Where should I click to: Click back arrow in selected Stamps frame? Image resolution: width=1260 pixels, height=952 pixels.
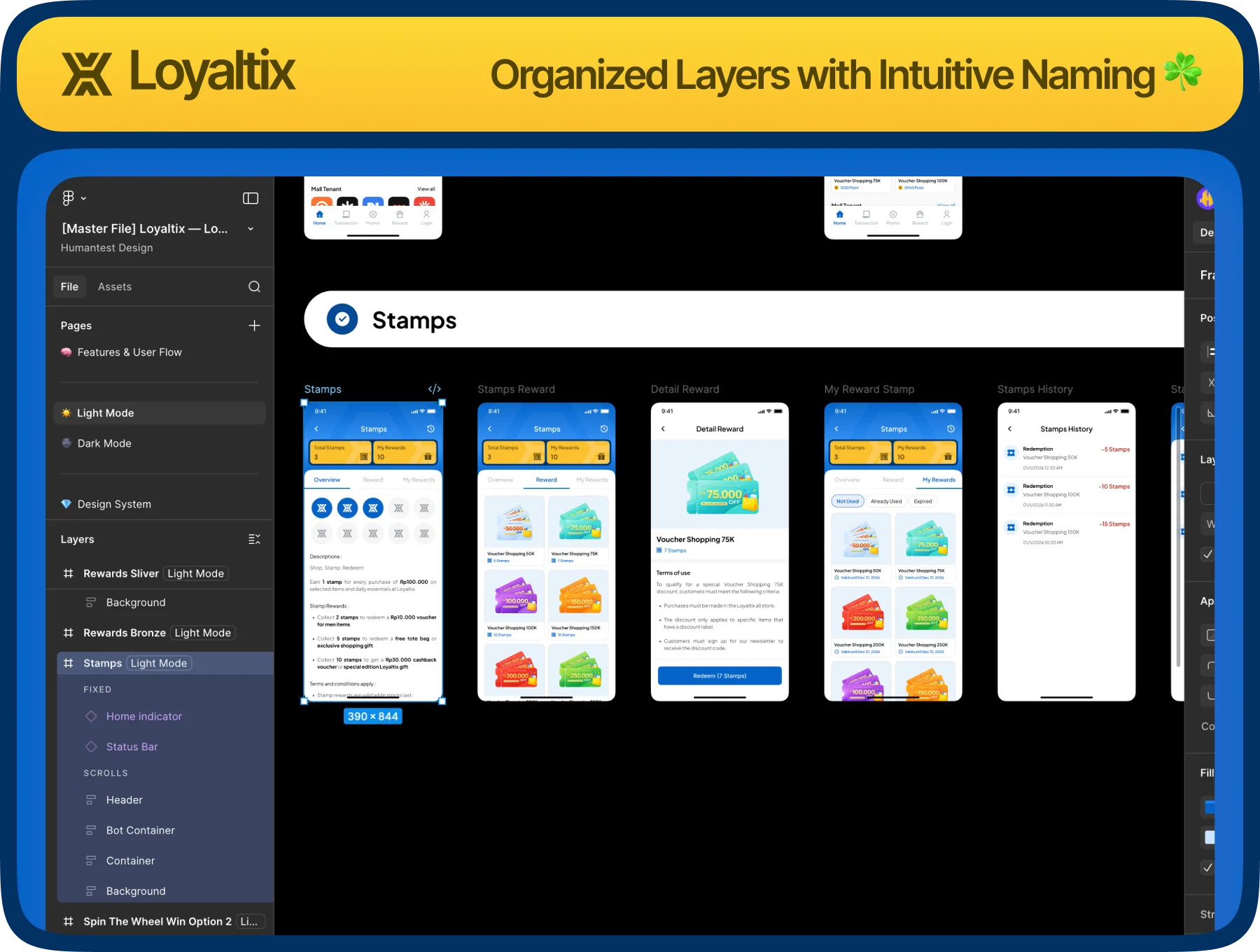(x=316, y=428)
